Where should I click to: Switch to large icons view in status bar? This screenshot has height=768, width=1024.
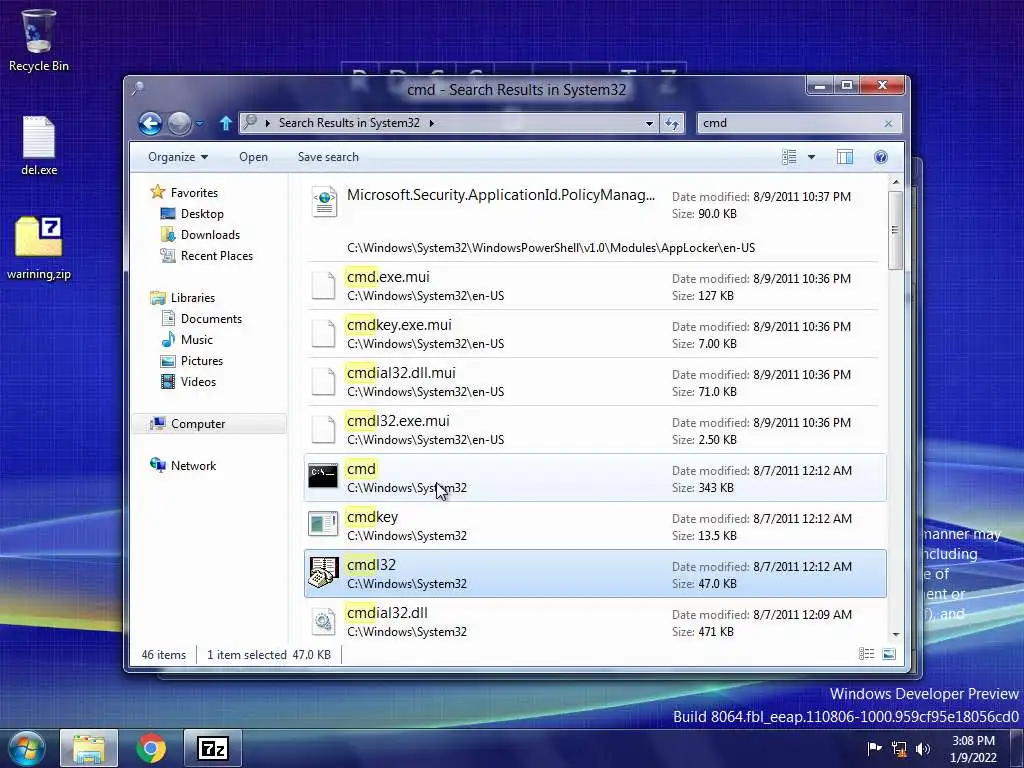889,654
